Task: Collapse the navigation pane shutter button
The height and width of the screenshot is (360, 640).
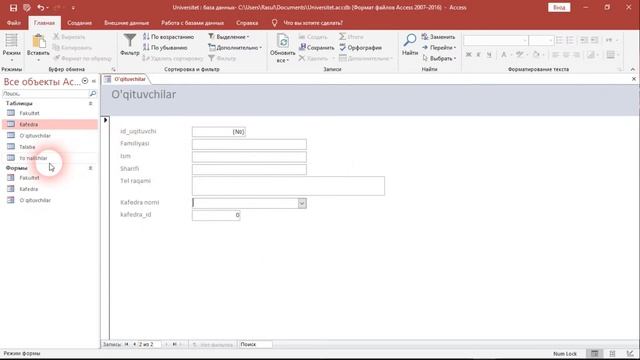Action: tap(93, 81)
